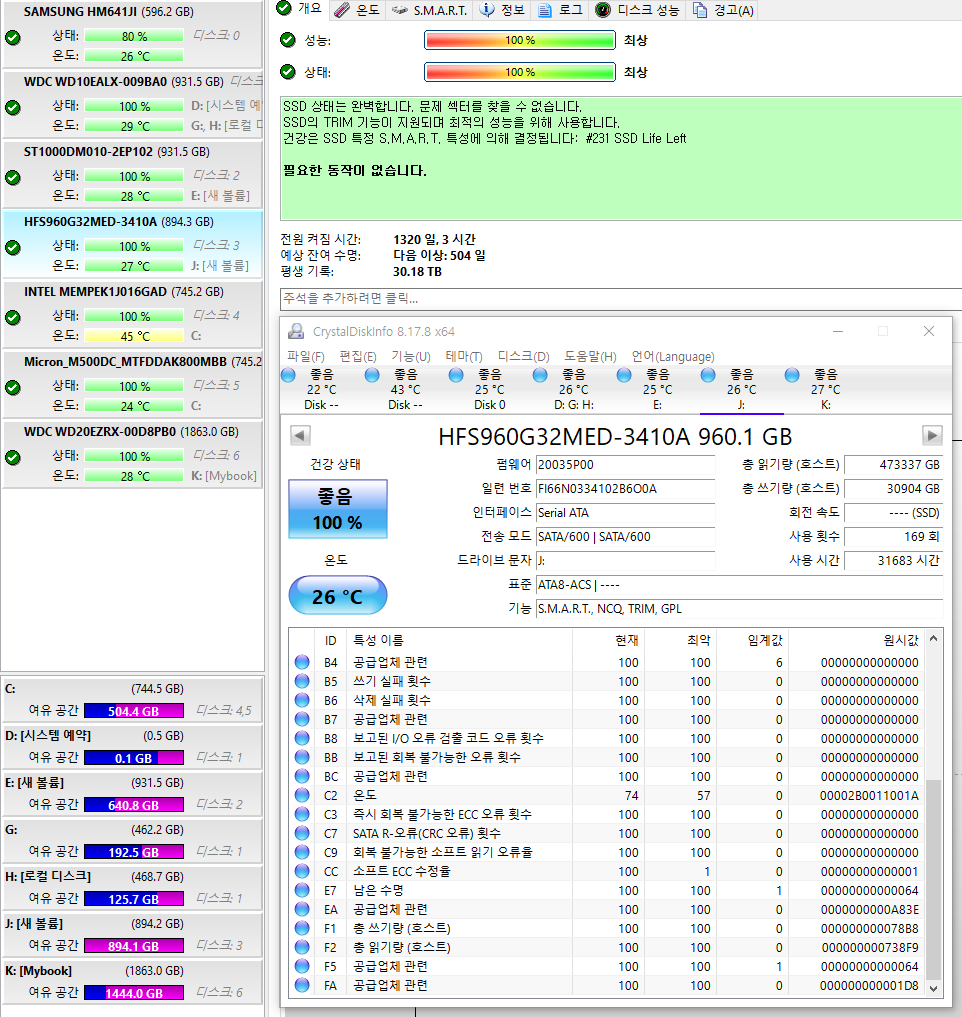Select the WDC WD10EALX-009BA0 disk entry

tap(132, 104)
